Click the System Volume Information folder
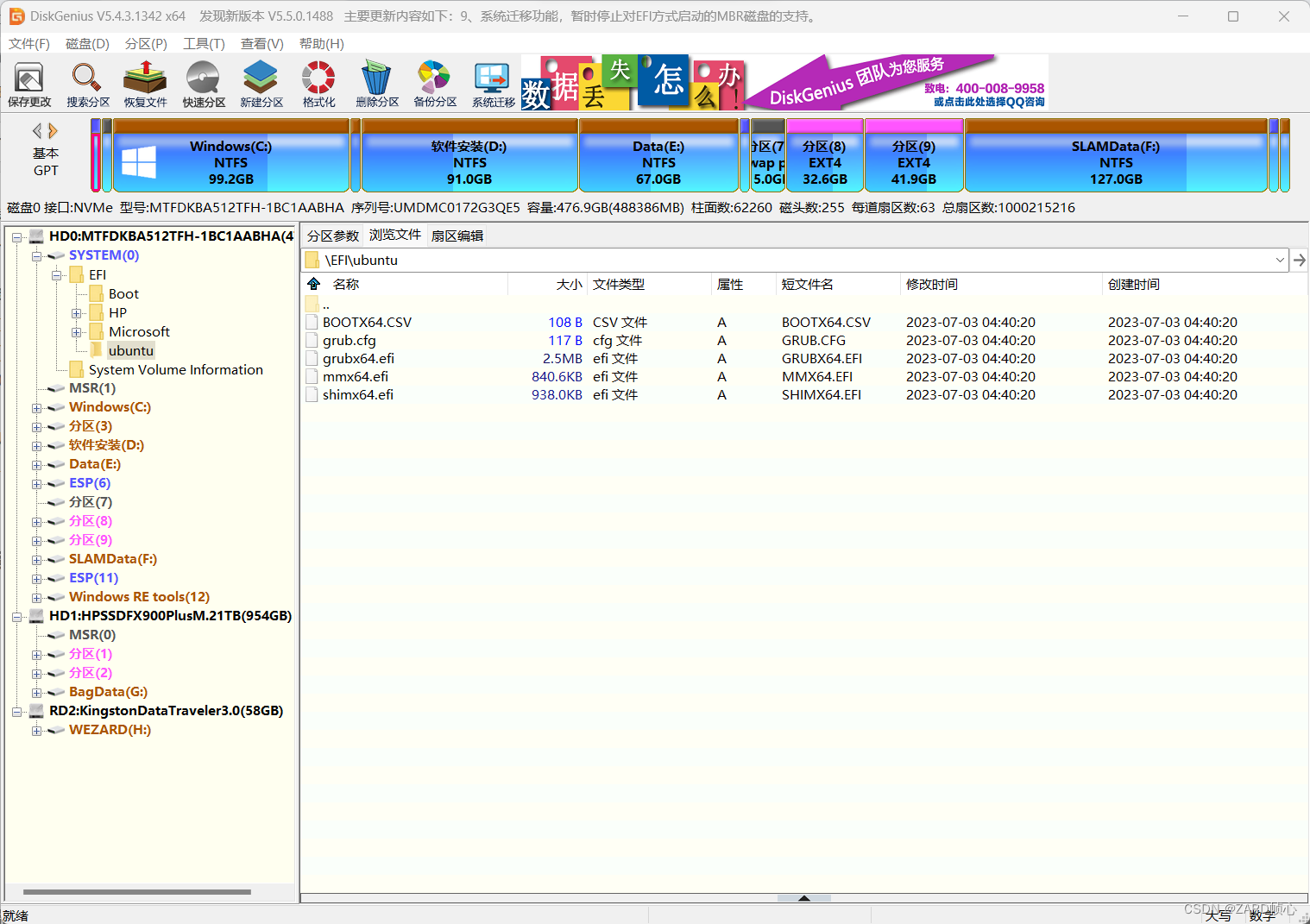This screenshot has height=924, width=1310. click(x=175, y=369)
